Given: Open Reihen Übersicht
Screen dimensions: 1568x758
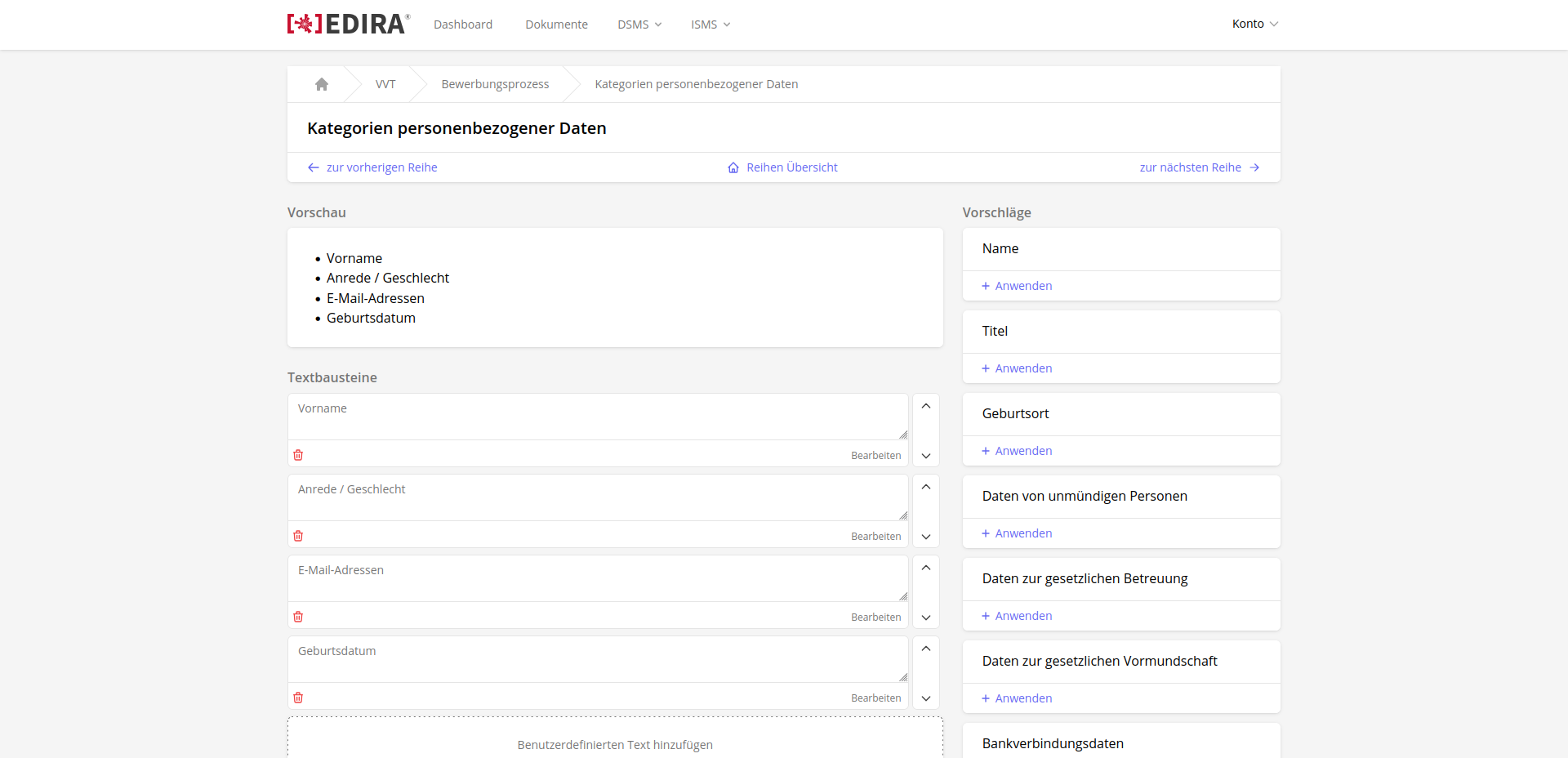Looking at the screenshot, I should (782, 167).
